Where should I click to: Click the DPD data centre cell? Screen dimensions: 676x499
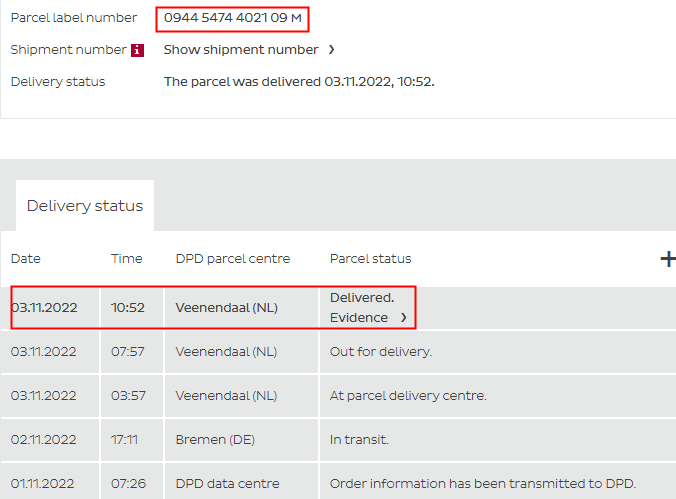pyautogui.click(x=226, y=484)
